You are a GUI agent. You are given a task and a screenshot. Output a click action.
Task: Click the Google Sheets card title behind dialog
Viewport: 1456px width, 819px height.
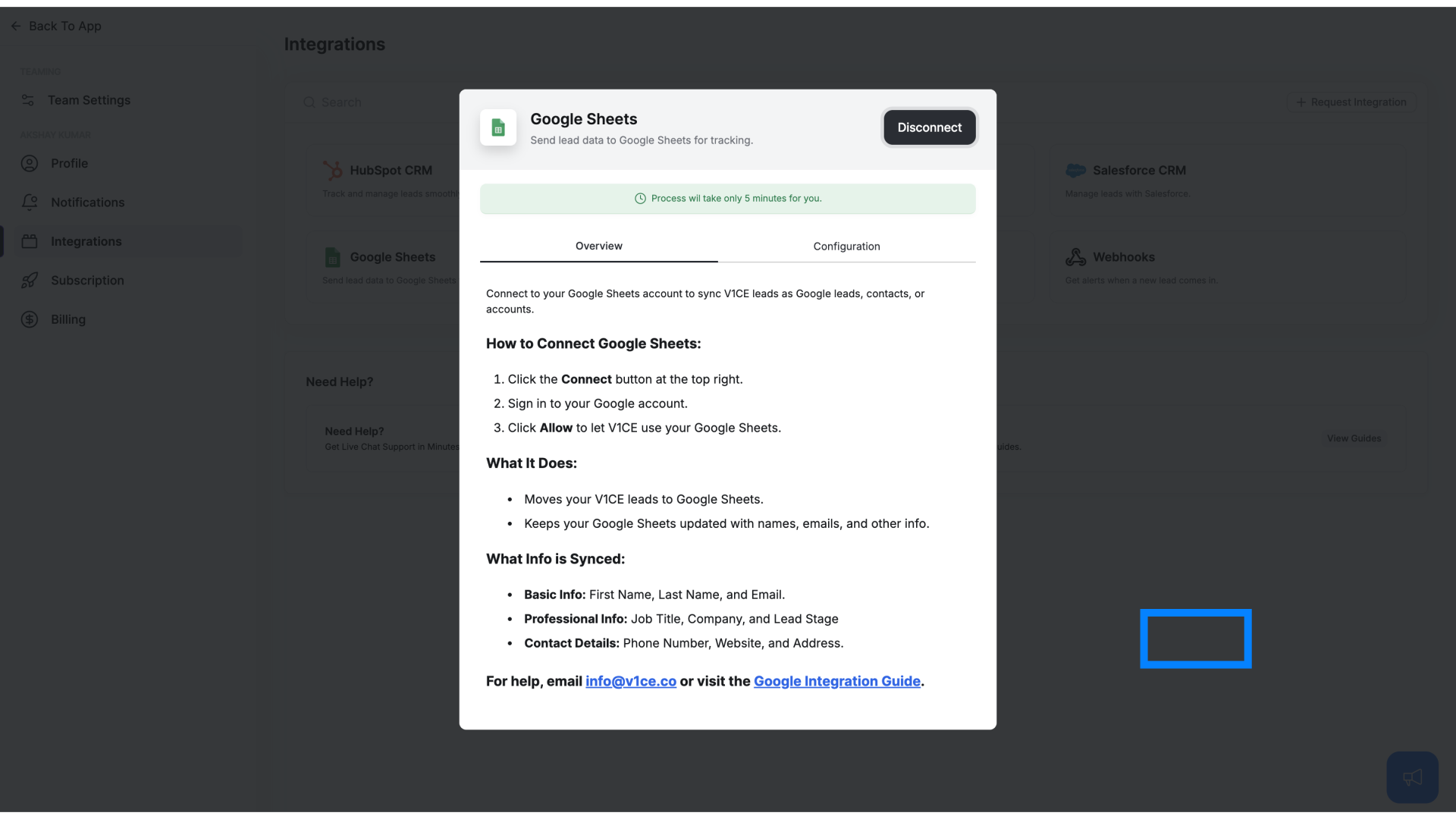pos(393,257)
